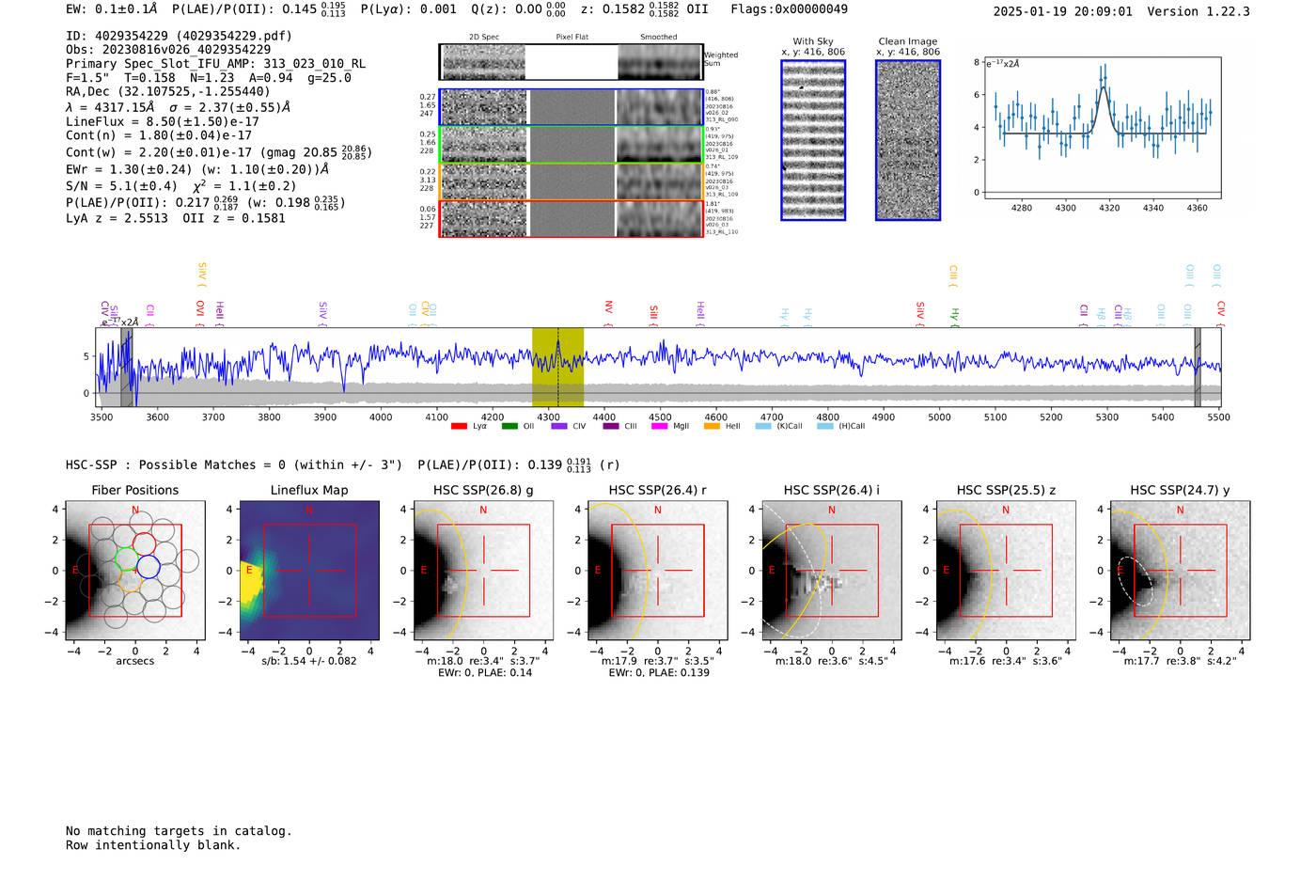Click the (H)CaII legend swatch

click(825, 426)
